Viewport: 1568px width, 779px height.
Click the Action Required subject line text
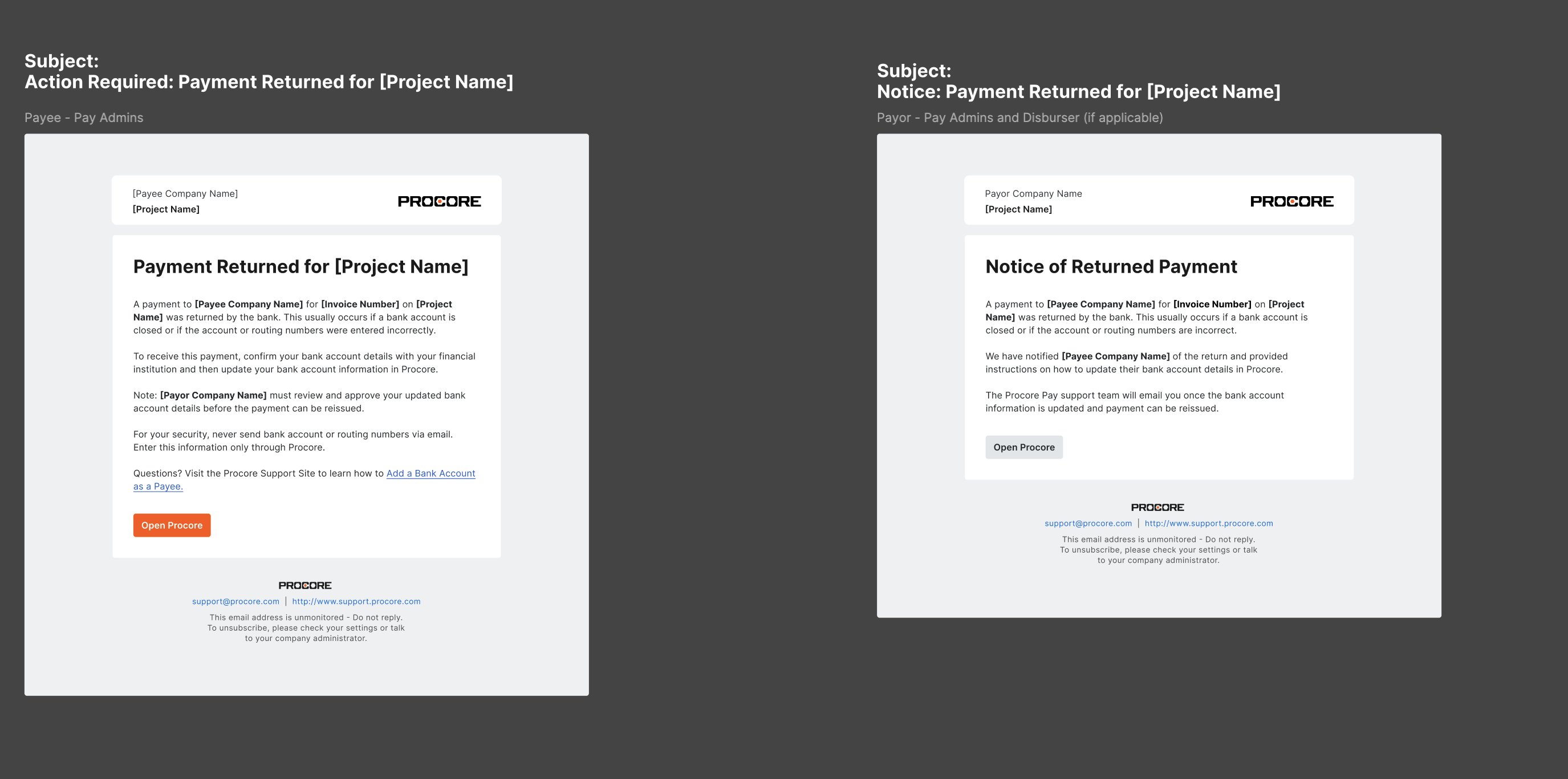(x=269, y=82)
